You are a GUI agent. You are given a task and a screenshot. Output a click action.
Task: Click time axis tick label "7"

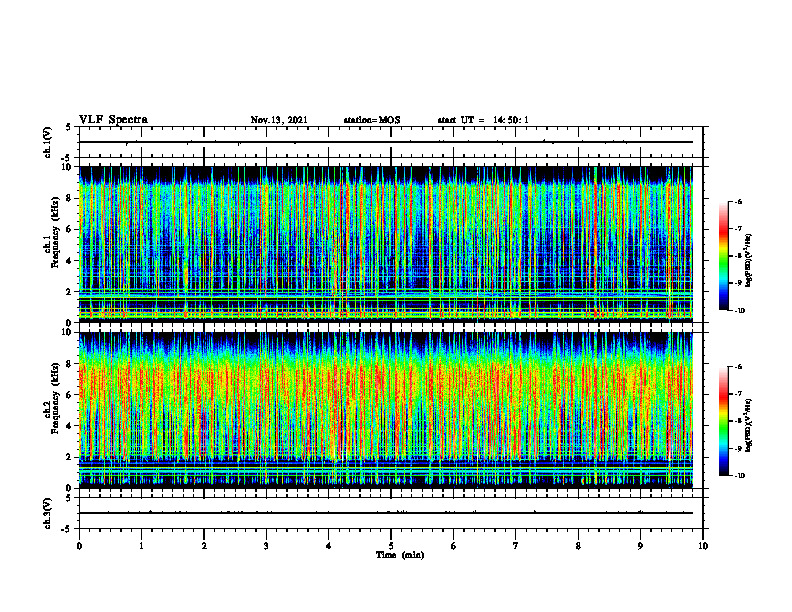pos(516,546)
